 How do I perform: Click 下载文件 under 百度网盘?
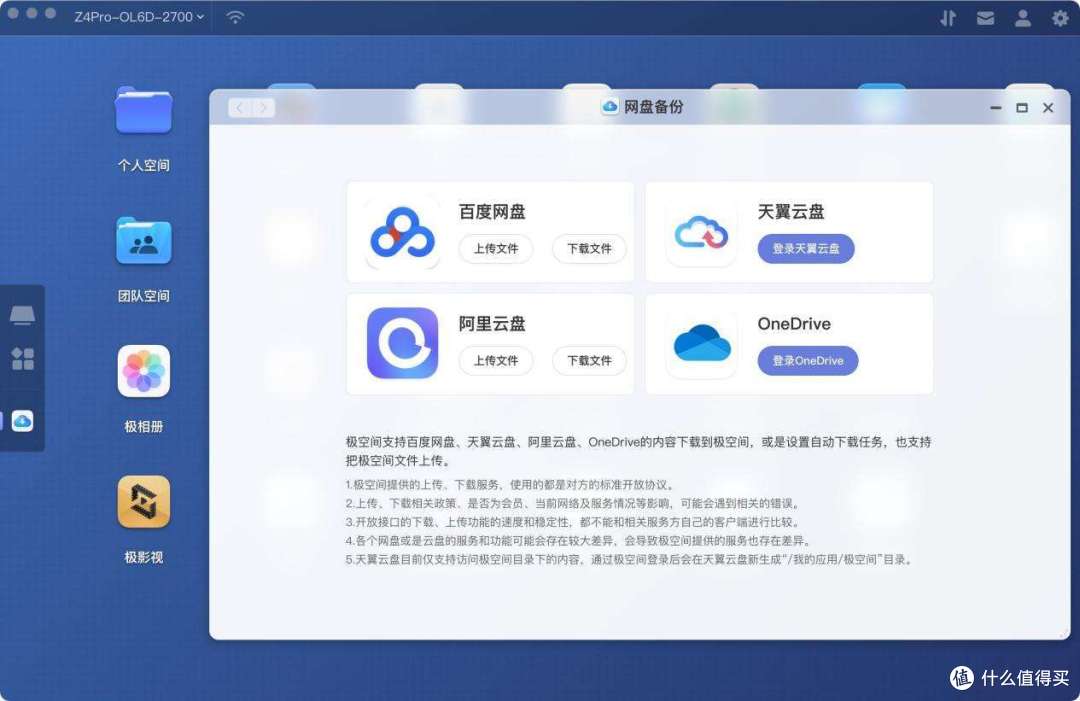click(x=590, y=249)
